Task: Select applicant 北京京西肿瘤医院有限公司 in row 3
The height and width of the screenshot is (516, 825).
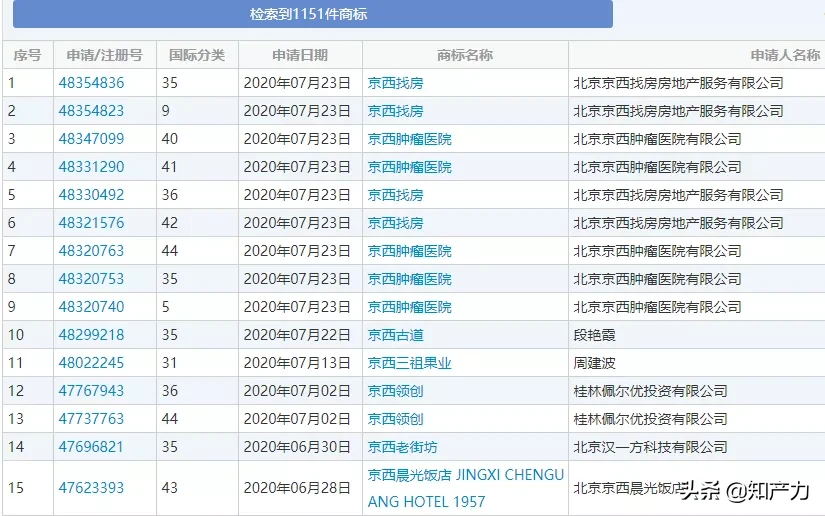Action: click(x=657, y=139)
